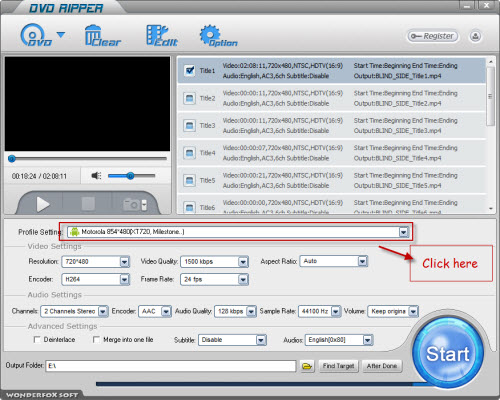Click the title list scrollbar up arrow

pos(491,62)
